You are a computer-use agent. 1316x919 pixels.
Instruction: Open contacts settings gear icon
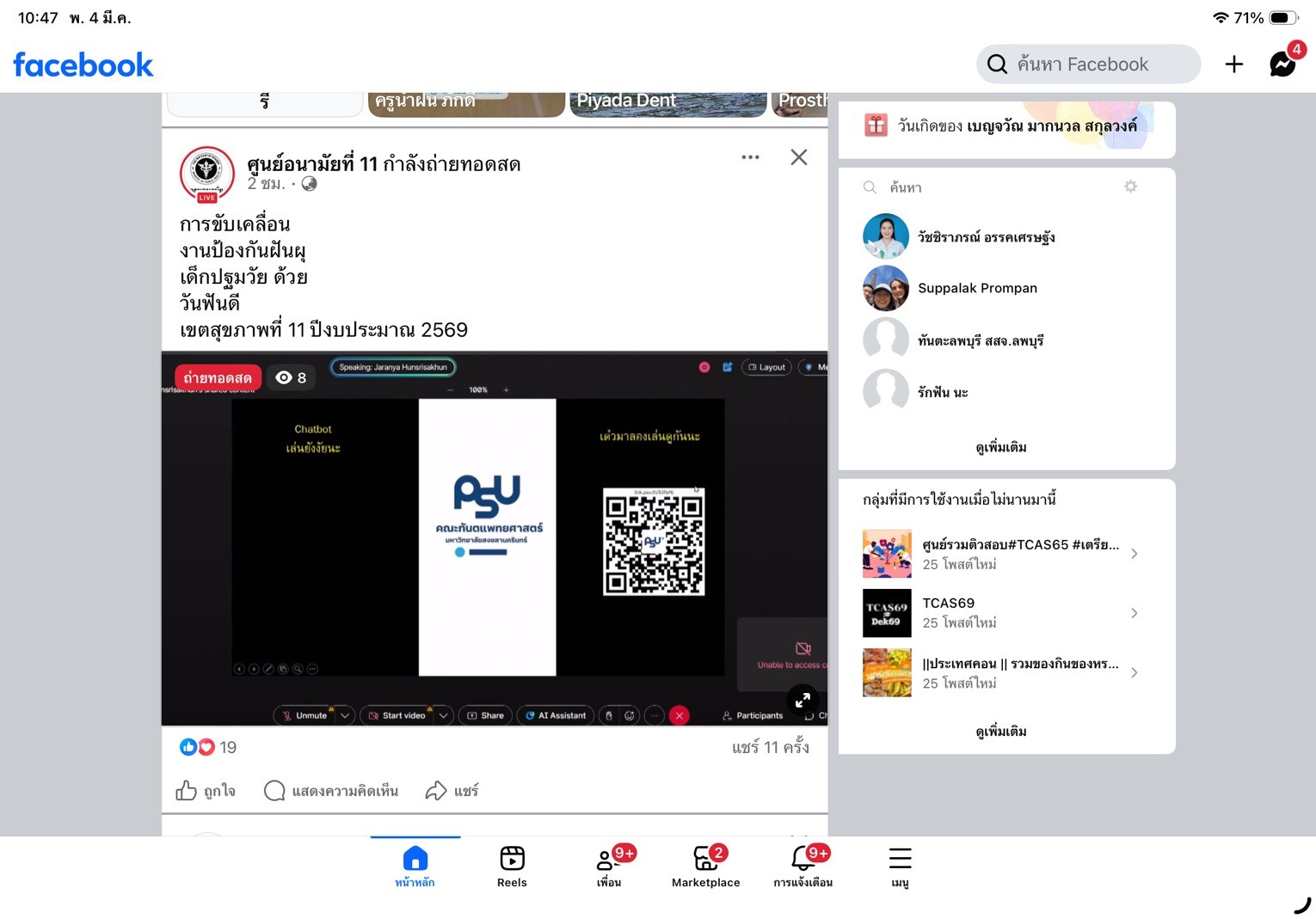[1130, 187]
